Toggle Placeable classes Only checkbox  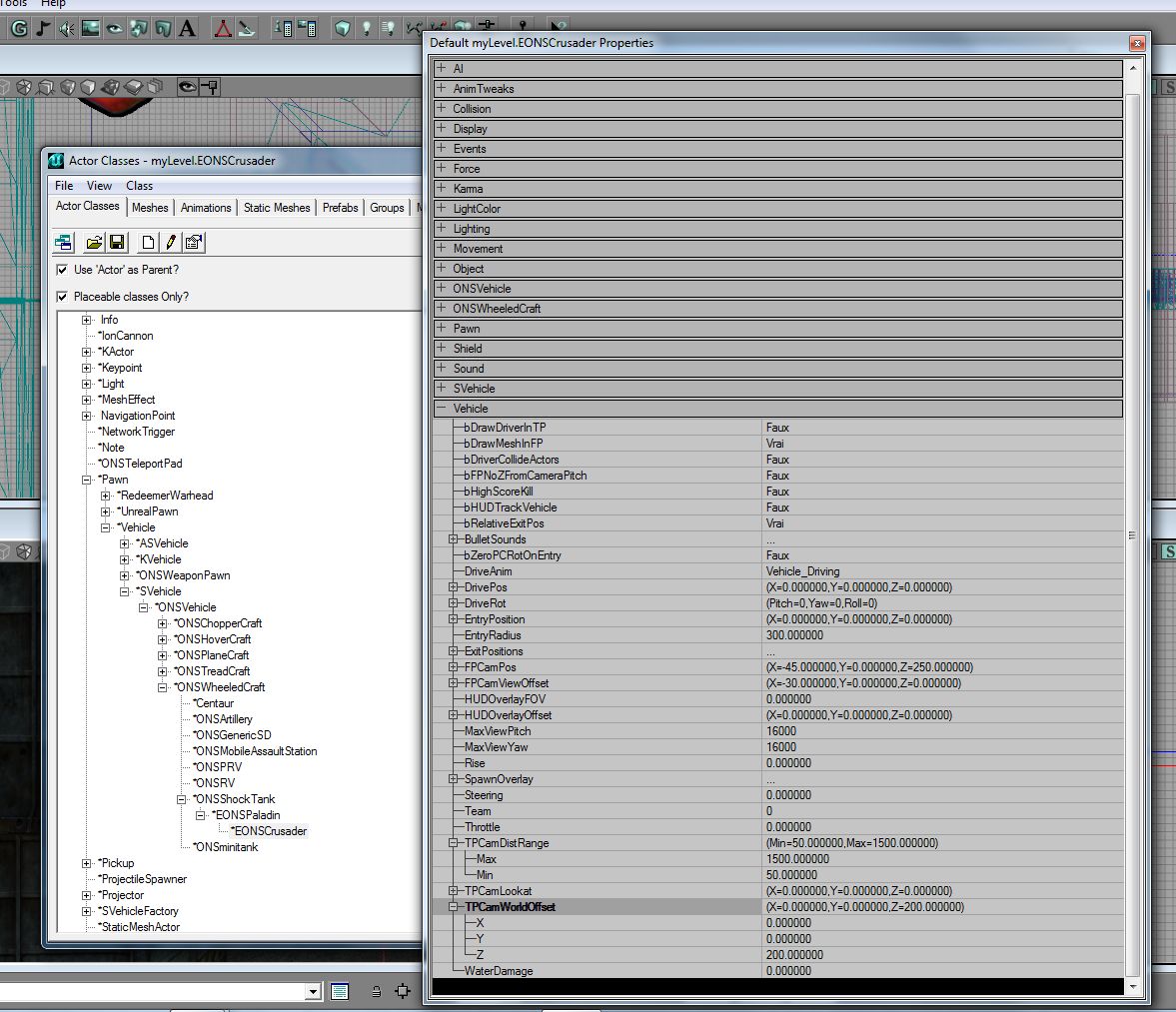point(63,297)
